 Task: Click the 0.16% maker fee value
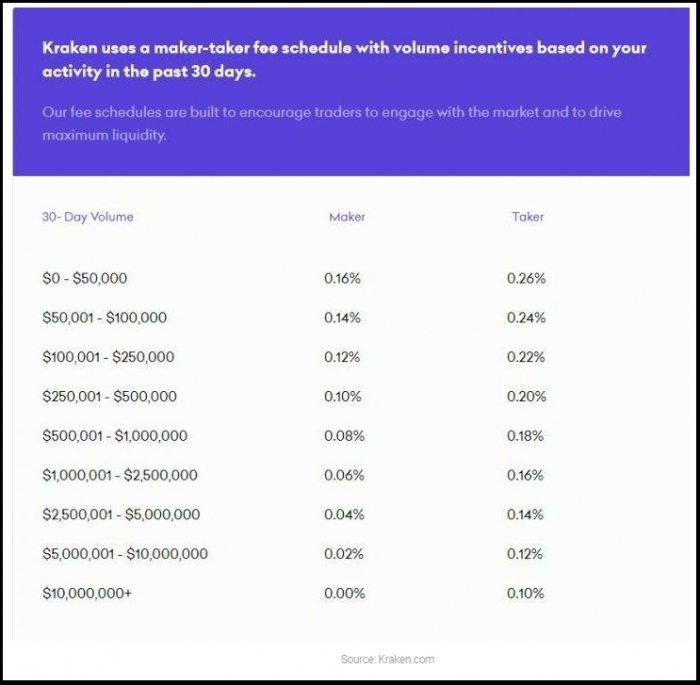pos(342,278)
